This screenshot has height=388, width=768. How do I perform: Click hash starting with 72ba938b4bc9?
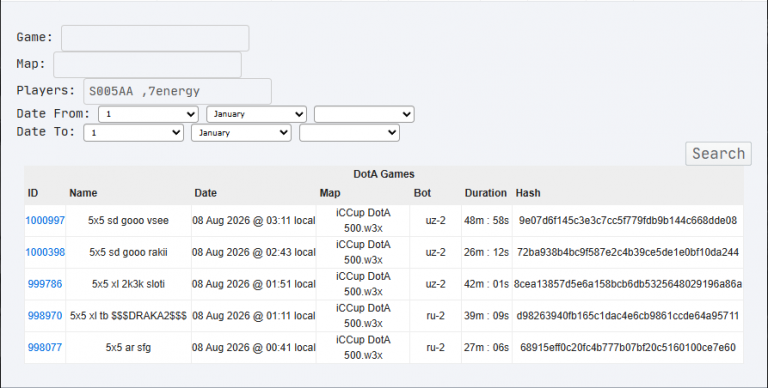coord(628,252)
